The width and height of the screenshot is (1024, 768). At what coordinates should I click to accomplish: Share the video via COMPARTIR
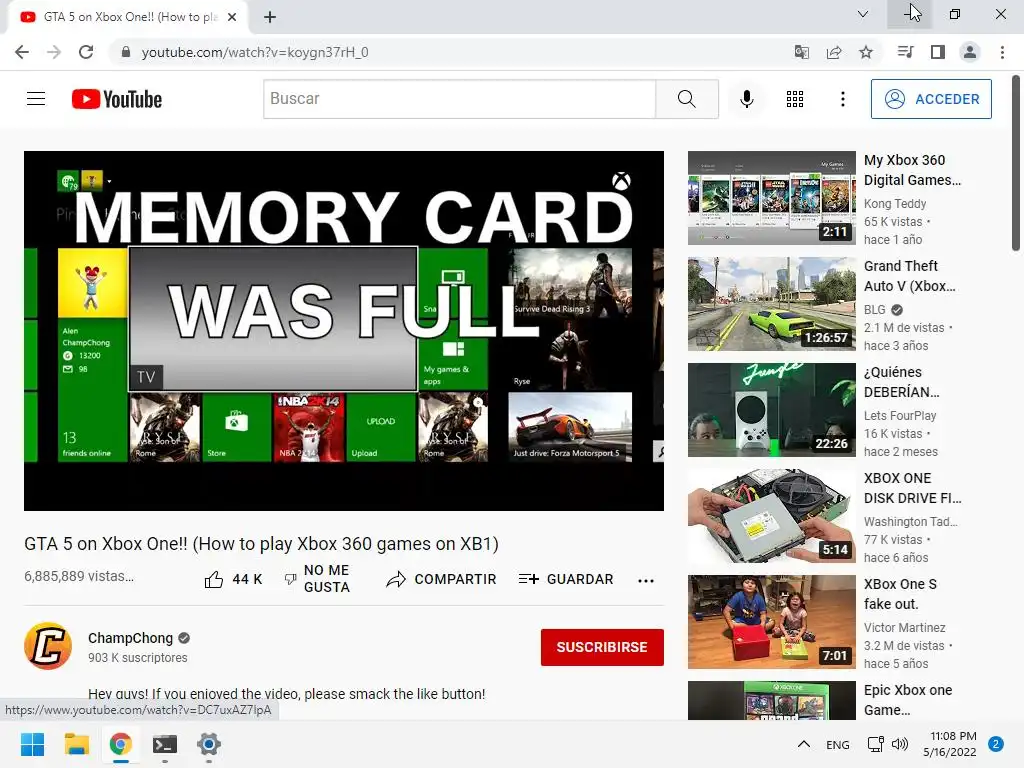pos(441,579)
